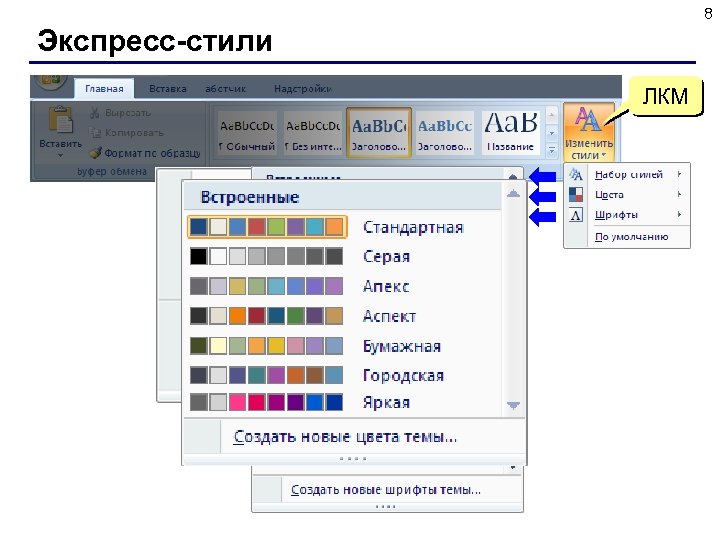Select the Апекс color palette
Screen dimensions: 720x540
click(x=267, y=286)
